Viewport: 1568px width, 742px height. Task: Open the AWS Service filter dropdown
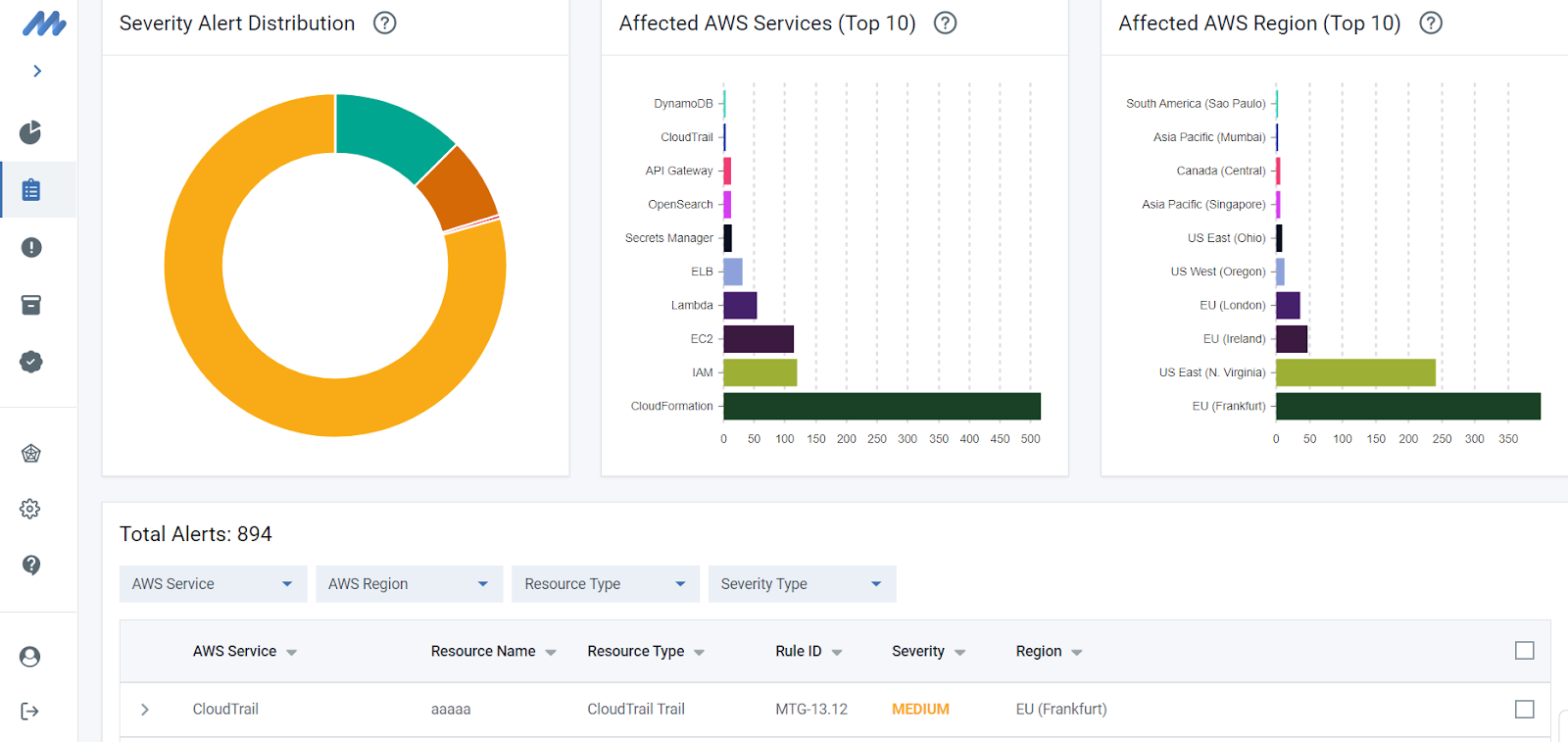point(213,584)
